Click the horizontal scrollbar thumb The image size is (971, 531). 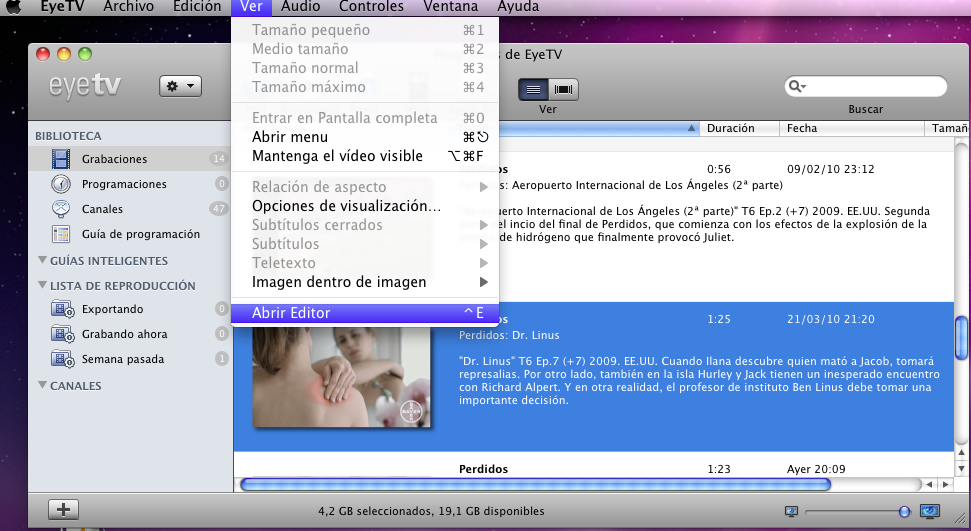535,485
